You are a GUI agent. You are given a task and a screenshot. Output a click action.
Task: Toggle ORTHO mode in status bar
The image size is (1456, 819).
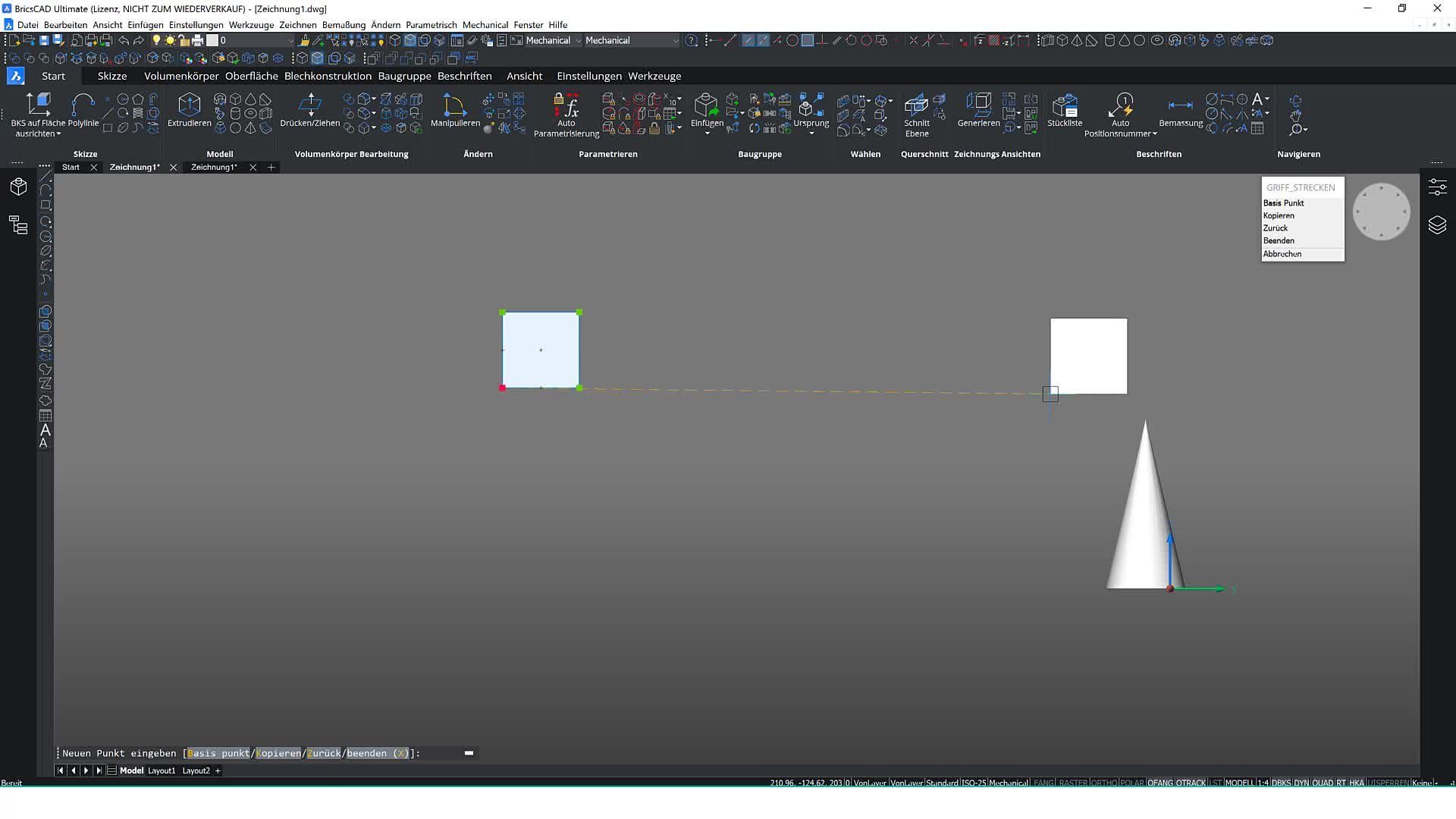[x=1103, y=783]
